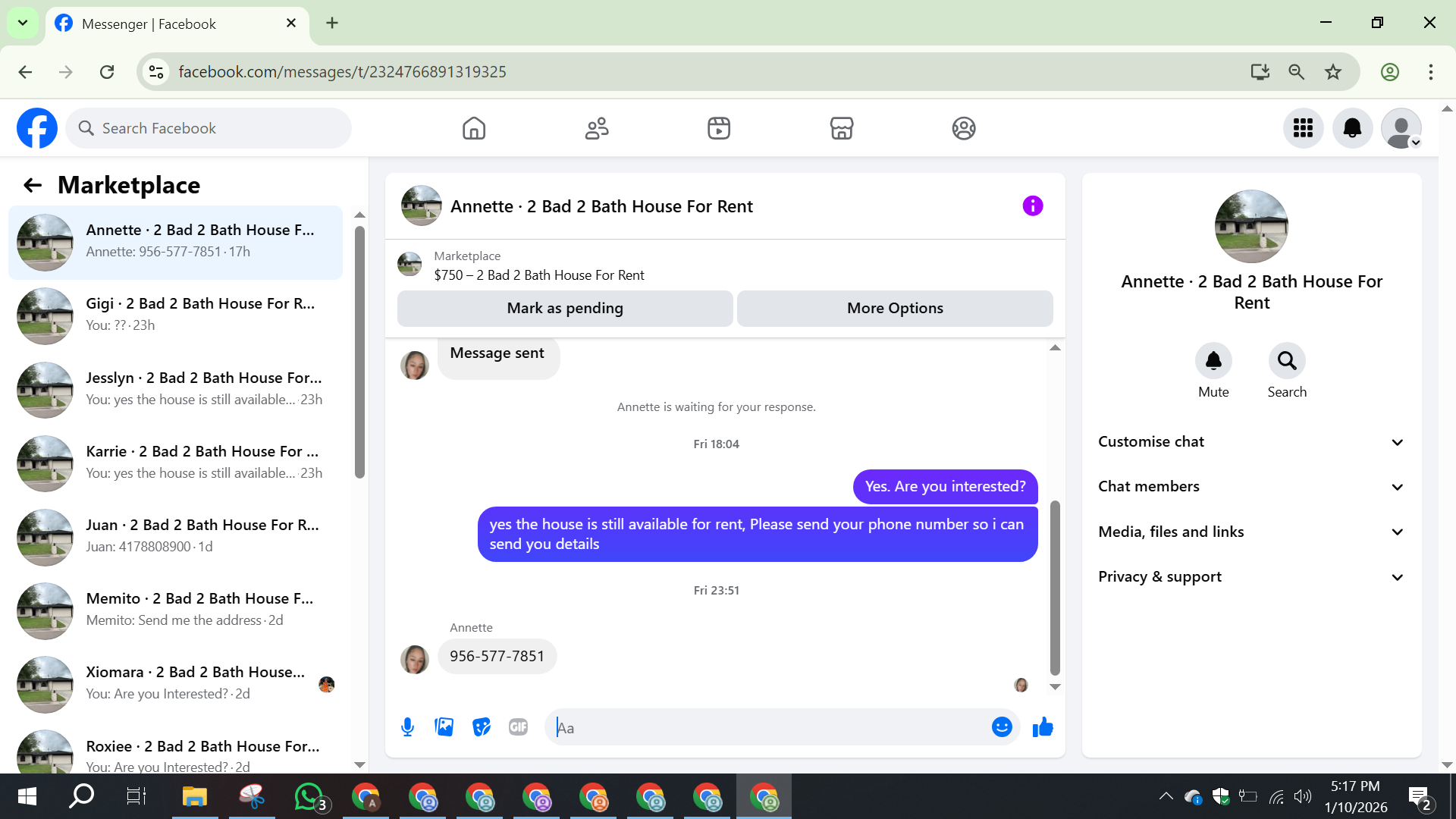Open Juan's conversation in list
The image size is (1456, 819).
click(174, 535)
